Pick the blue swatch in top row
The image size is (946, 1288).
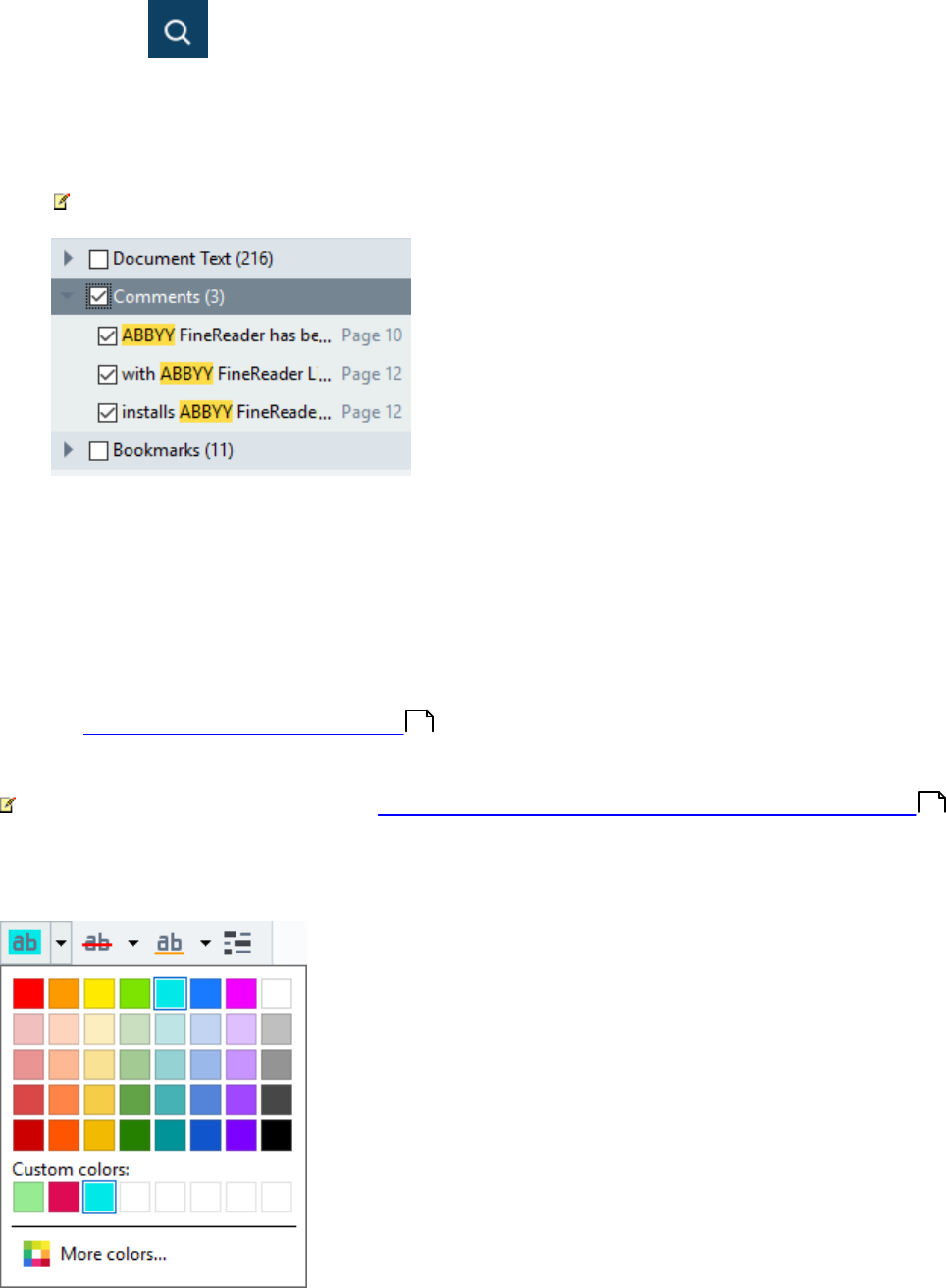(x=205, y=994)
